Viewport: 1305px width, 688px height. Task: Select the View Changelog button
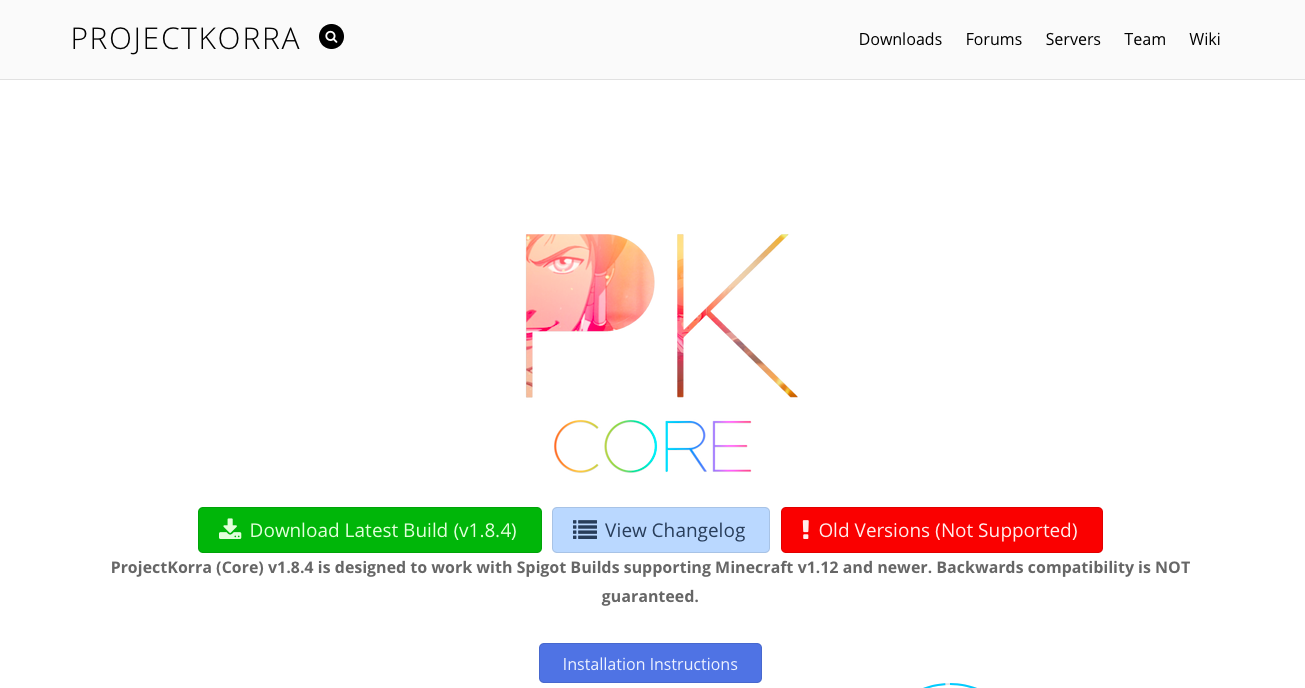(x=661, y=530)
